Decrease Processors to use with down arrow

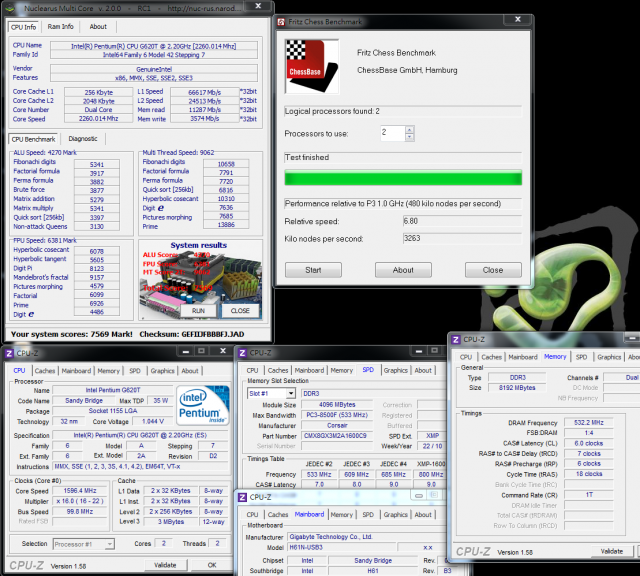[410, 137]
